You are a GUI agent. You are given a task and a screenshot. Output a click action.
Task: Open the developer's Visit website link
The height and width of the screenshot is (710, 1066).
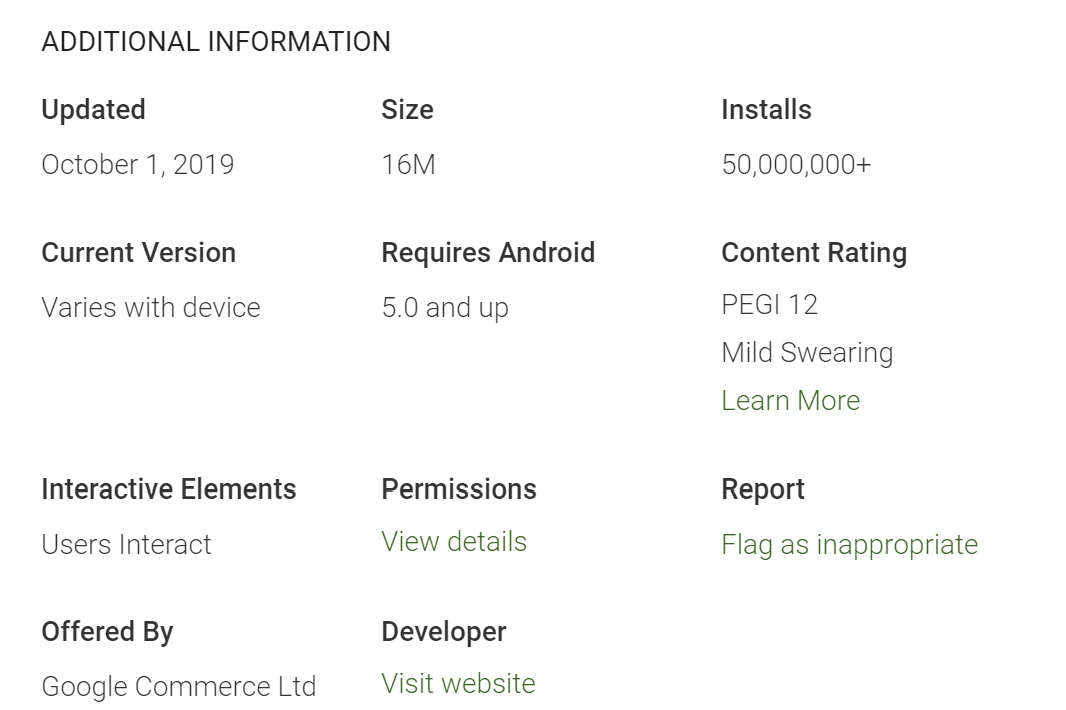[x=458, y=684]
